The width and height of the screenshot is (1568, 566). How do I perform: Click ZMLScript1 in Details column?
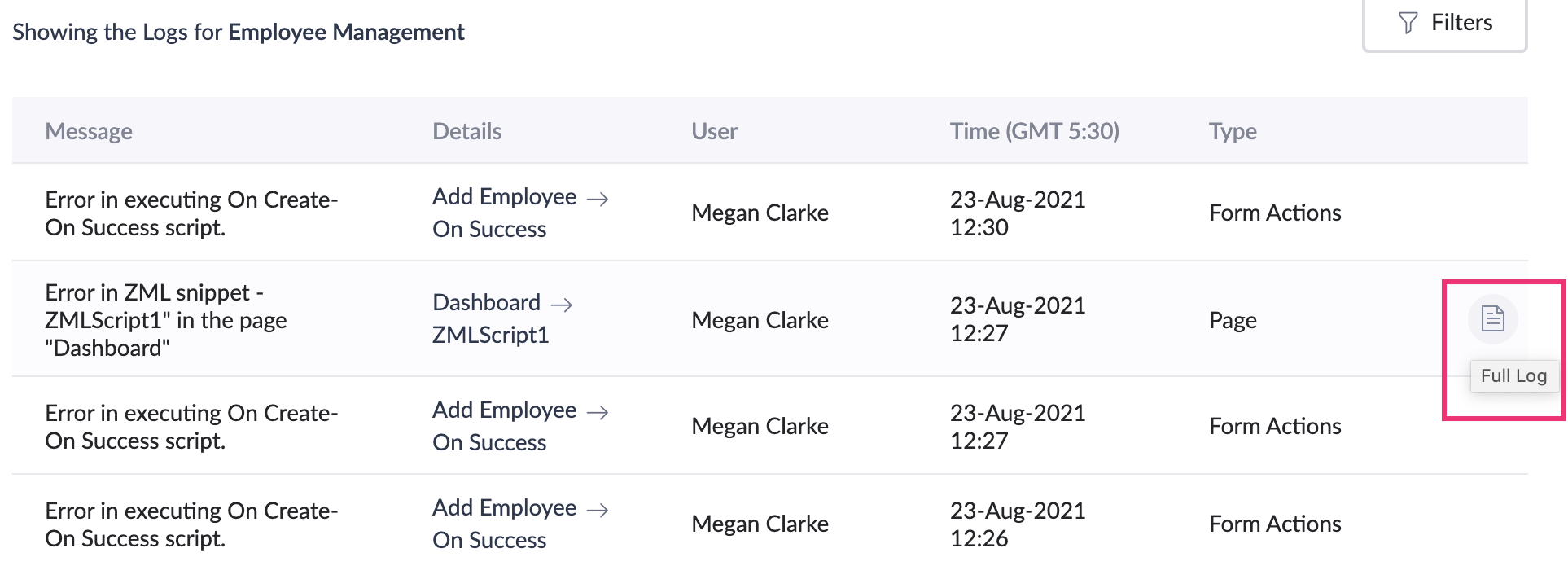(x=491, y=335)
